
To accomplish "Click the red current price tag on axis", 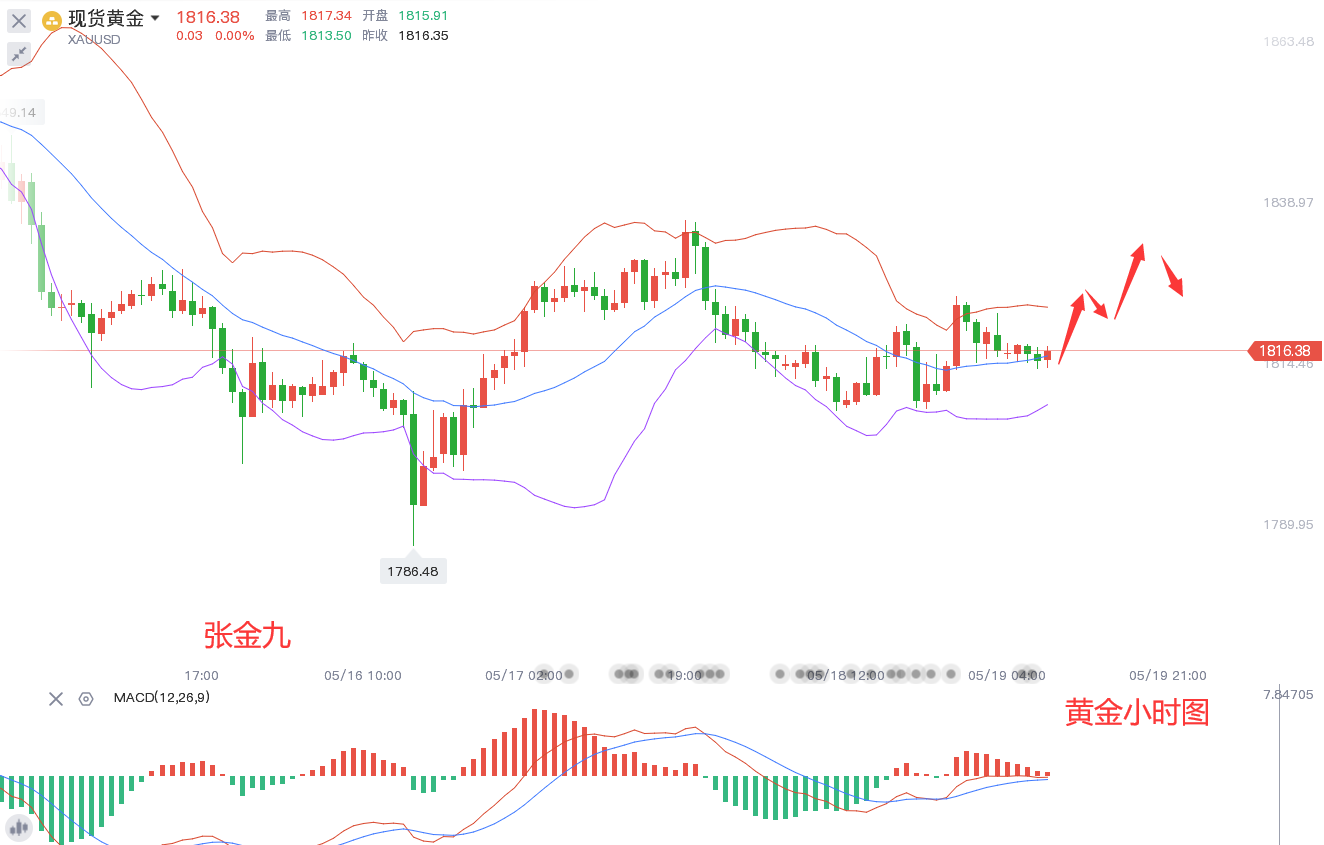I will point(1285,351).
